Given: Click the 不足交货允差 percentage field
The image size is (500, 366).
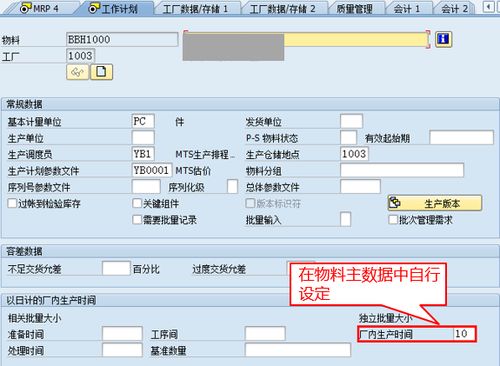Looking at the screenshot, I should 116,268.
